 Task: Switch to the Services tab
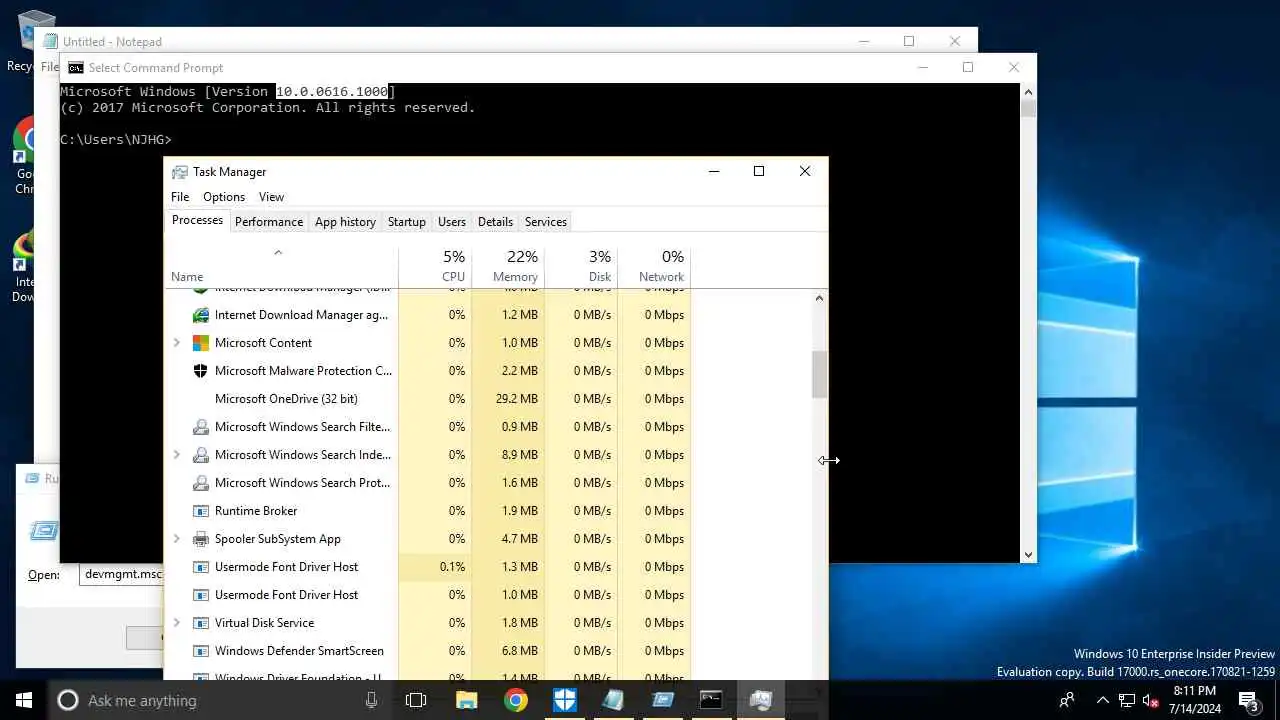coord(545,222)
